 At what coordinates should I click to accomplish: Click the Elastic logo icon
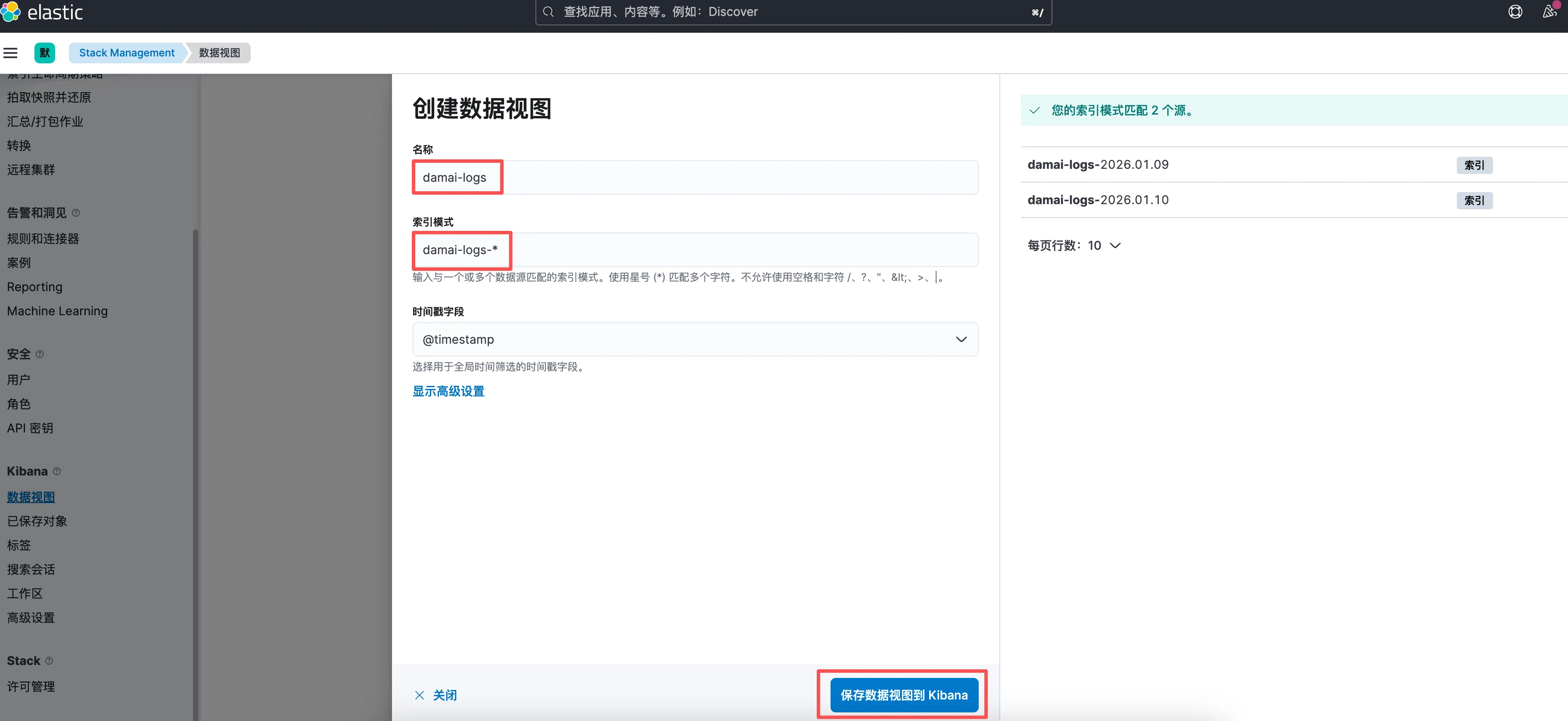pos(10,11)
